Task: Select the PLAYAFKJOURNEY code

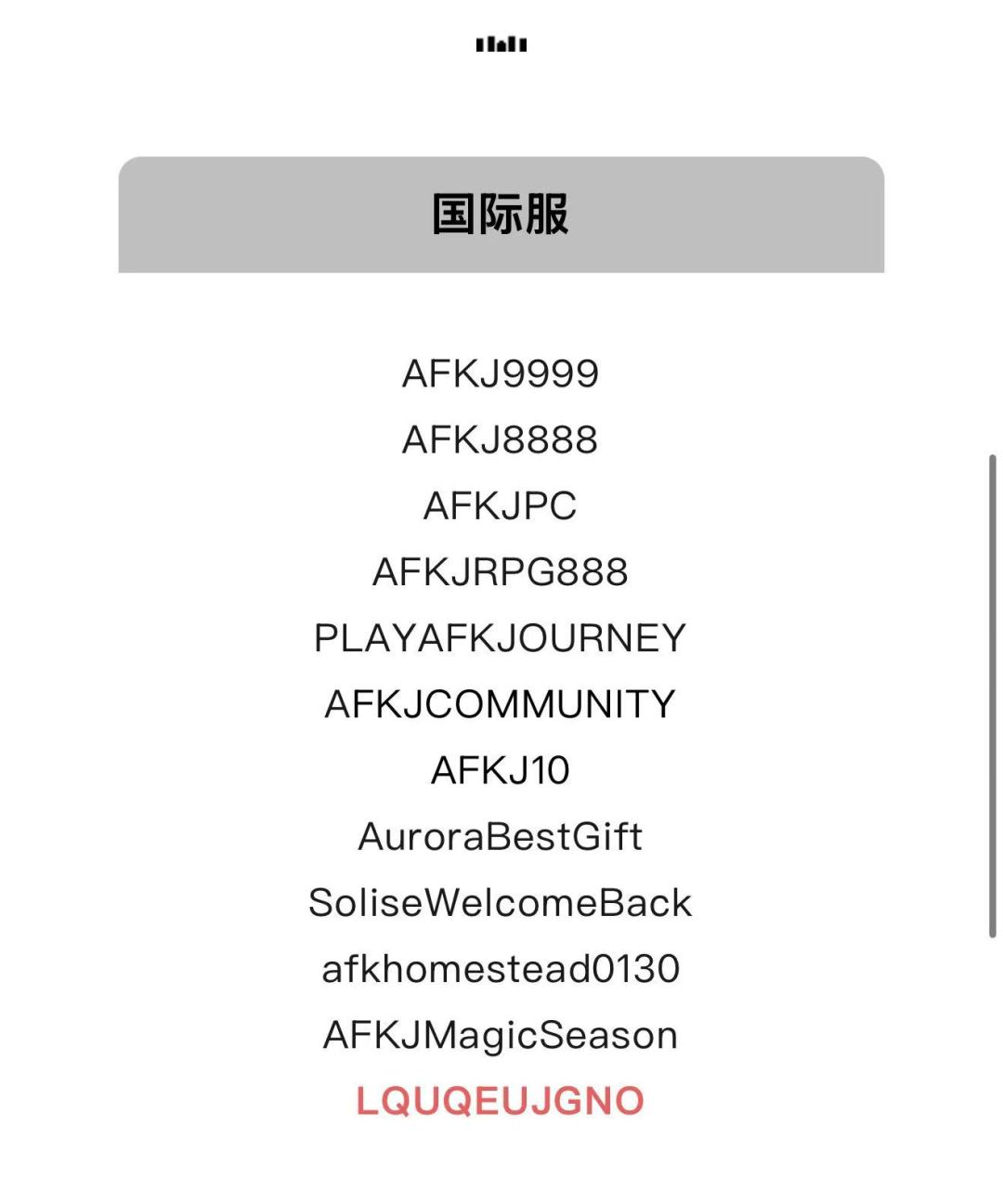Action: [501, 638]
